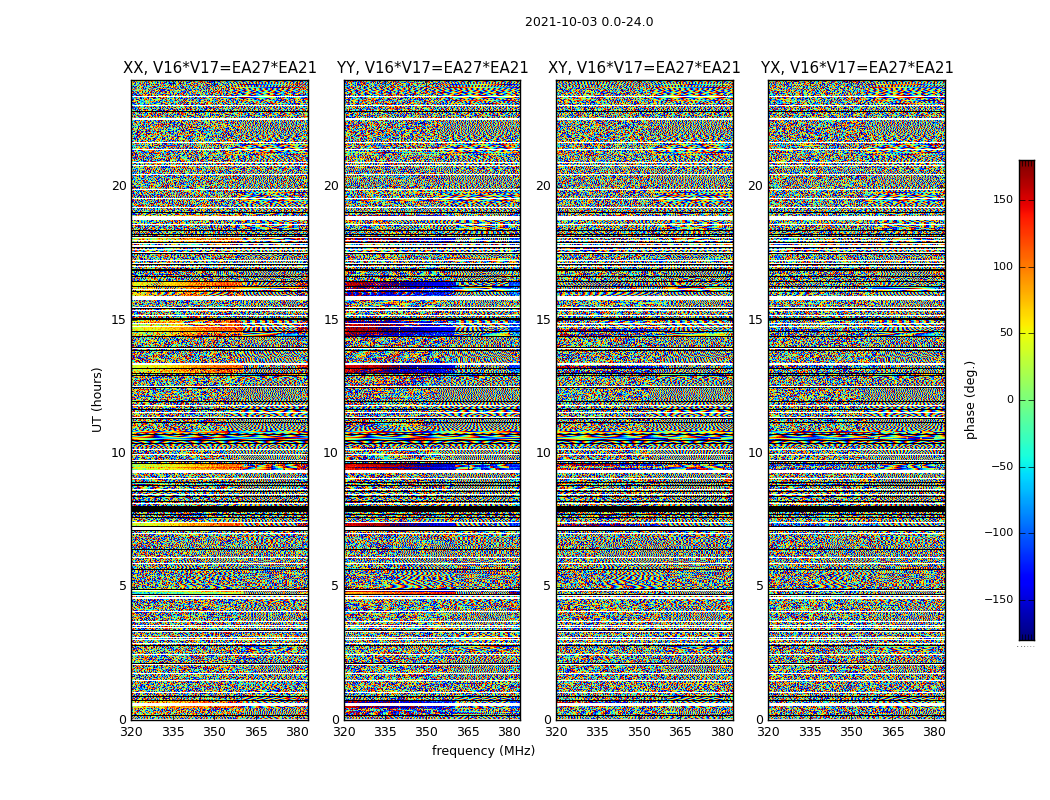The height and width of the screenshot is (800, 1050).
Task: Click the 'UT (hours)' axis label
Action: coord(98,400)
